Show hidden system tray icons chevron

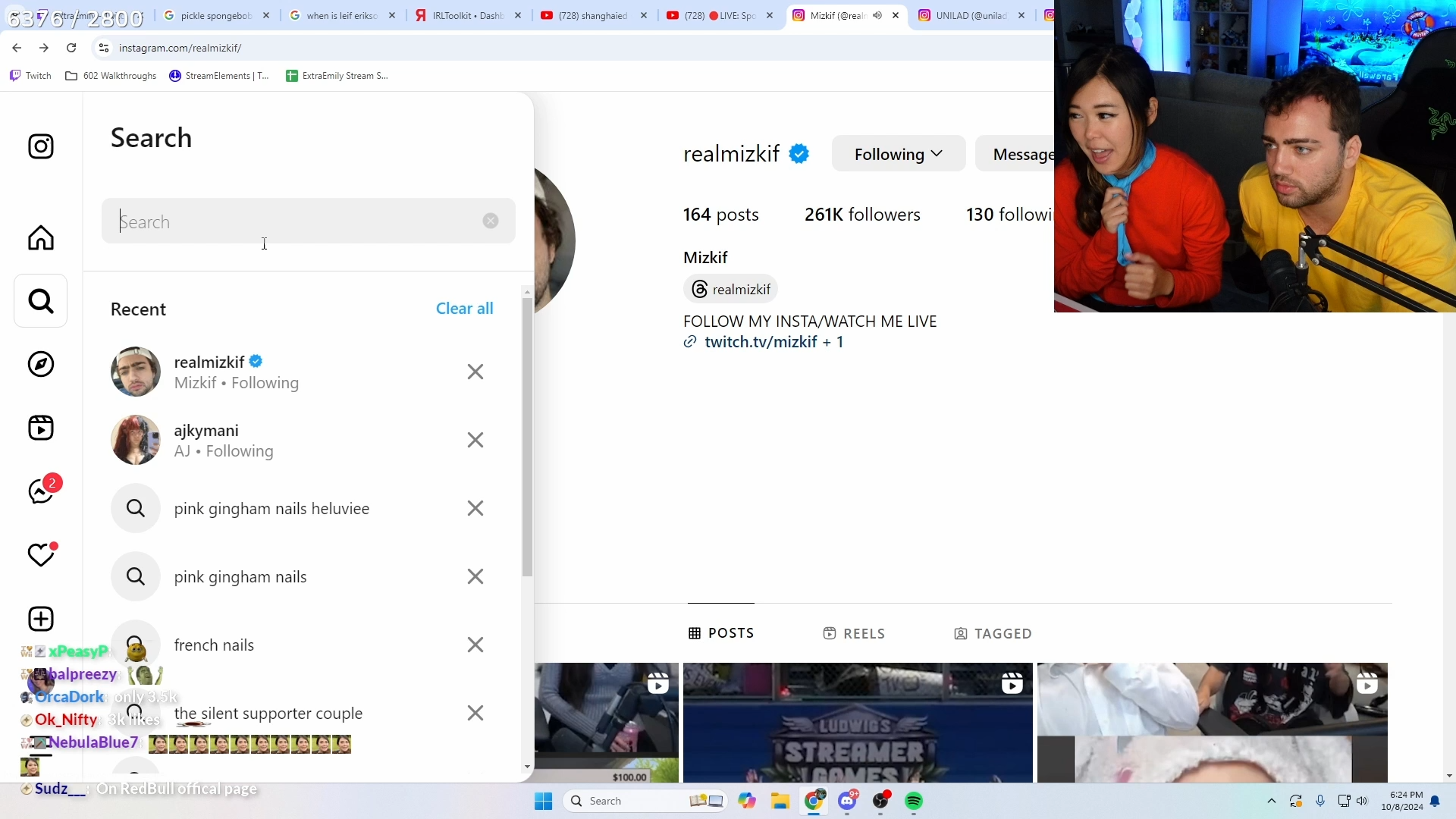(1272, 802)
